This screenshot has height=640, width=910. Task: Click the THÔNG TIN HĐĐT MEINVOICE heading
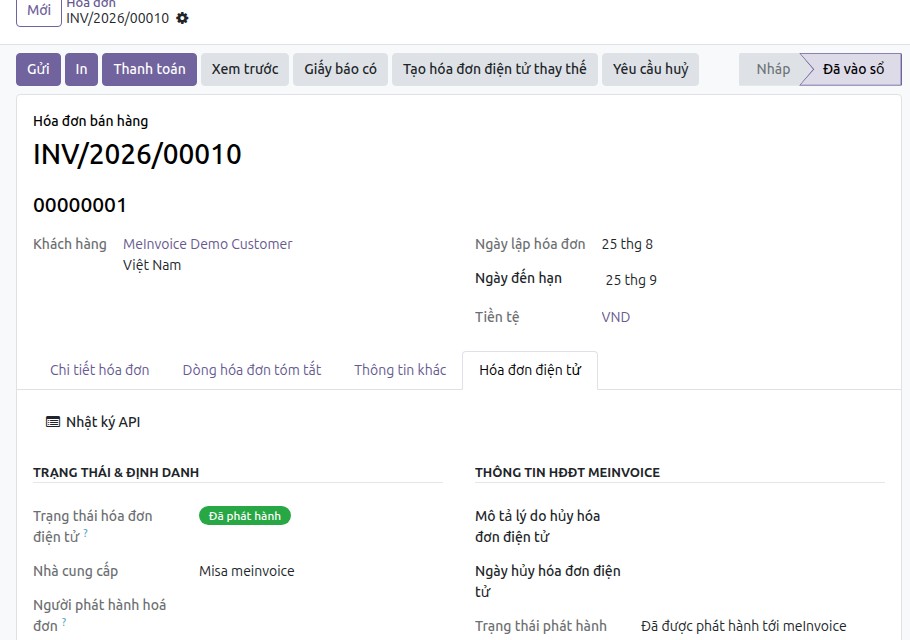click(567, 473)
